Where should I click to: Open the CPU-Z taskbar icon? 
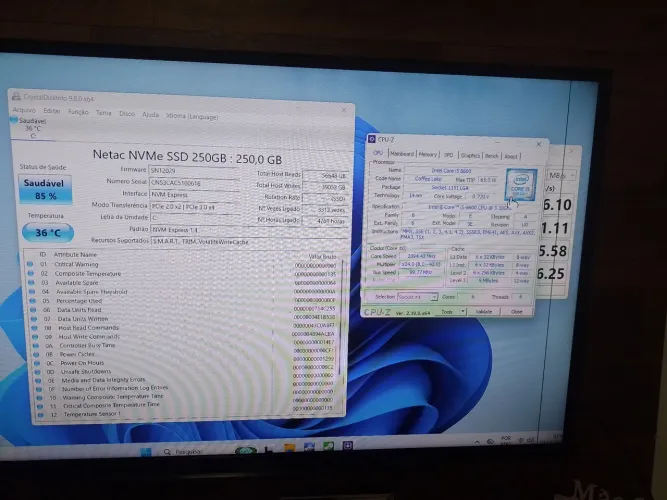348,446
